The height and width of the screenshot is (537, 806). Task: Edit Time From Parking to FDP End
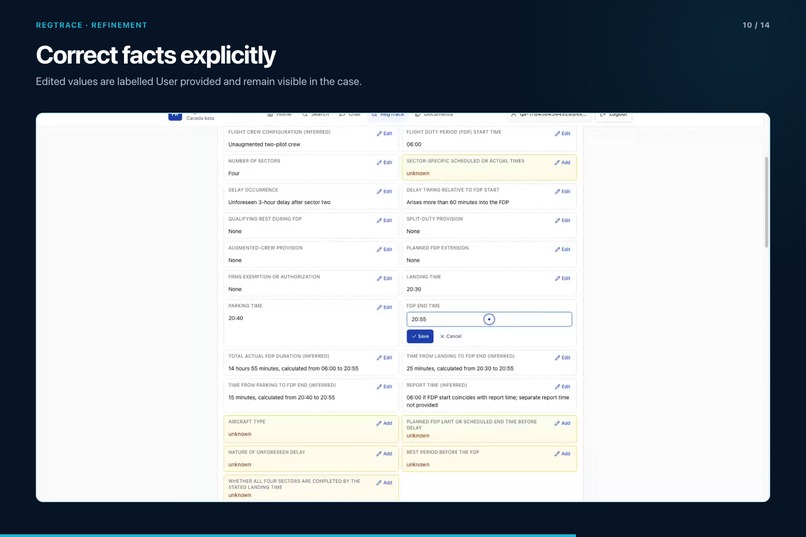click(x=384, y=386)
